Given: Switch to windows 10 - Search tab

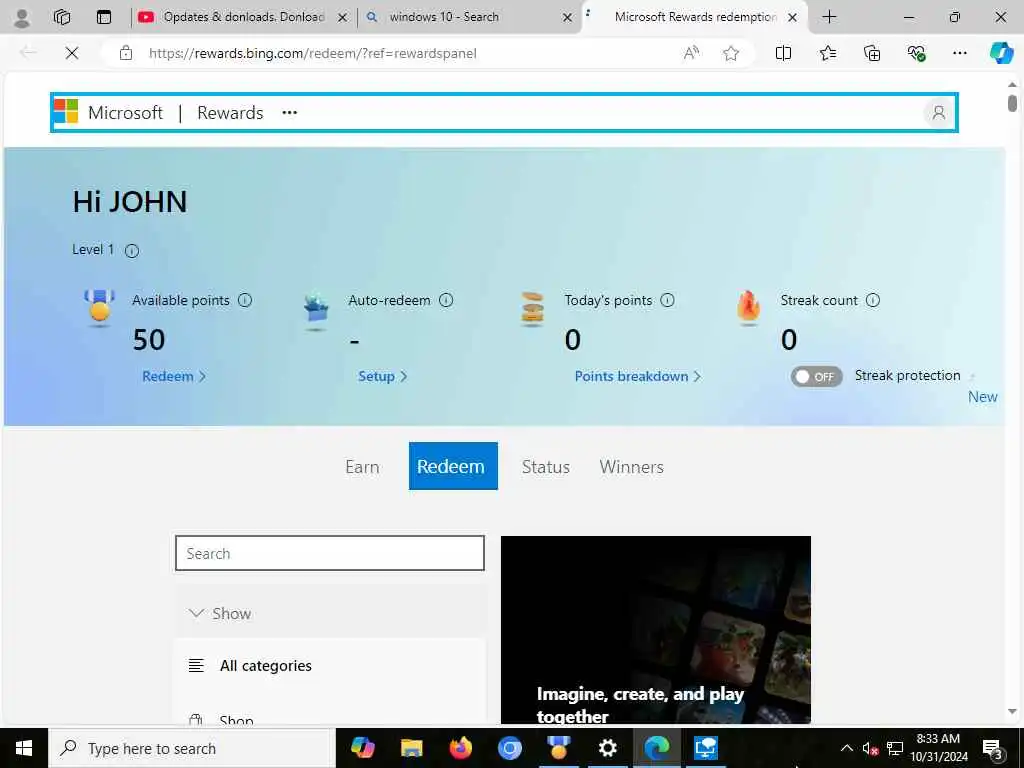Looking at the screenshot, I should click(x=469, y=18).
